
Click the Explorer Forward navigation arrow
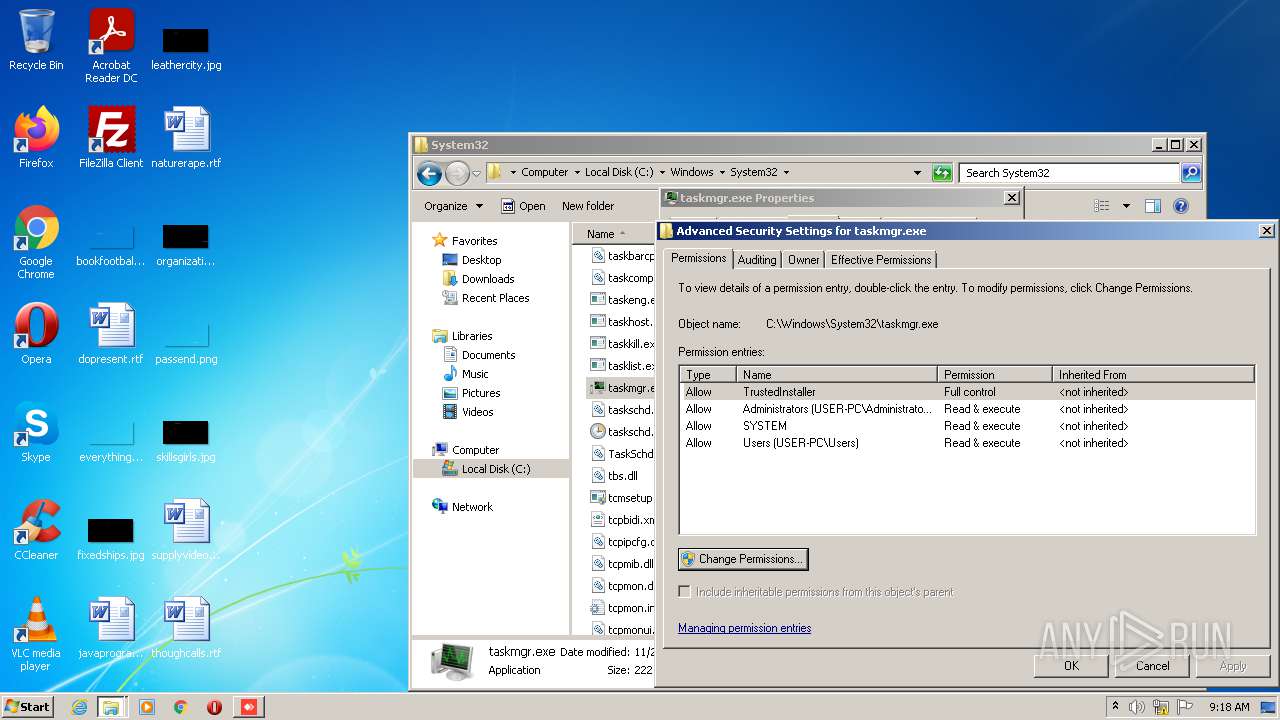(x=457, y=173)
